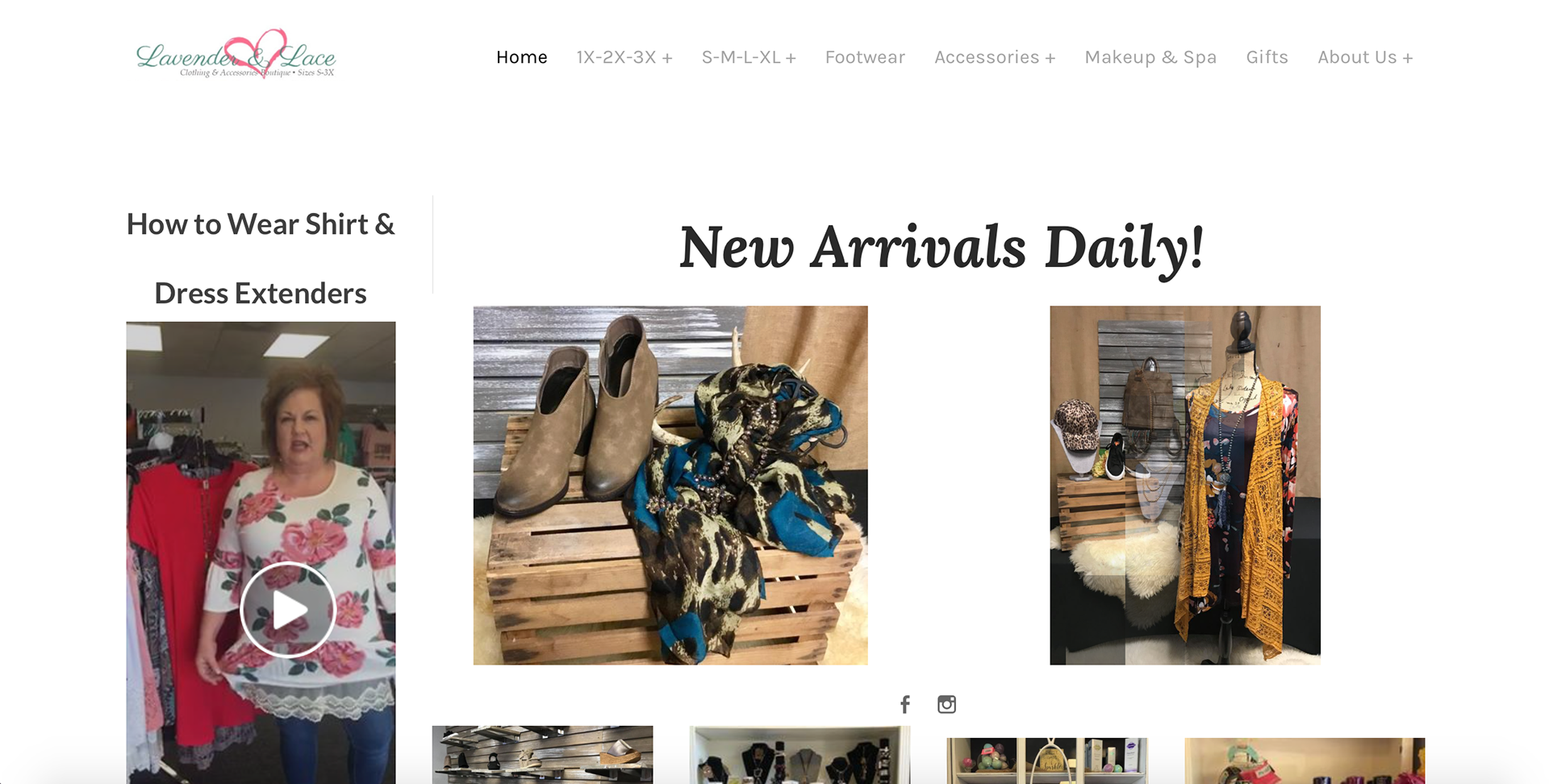Expand the About Us menu

1365,57
